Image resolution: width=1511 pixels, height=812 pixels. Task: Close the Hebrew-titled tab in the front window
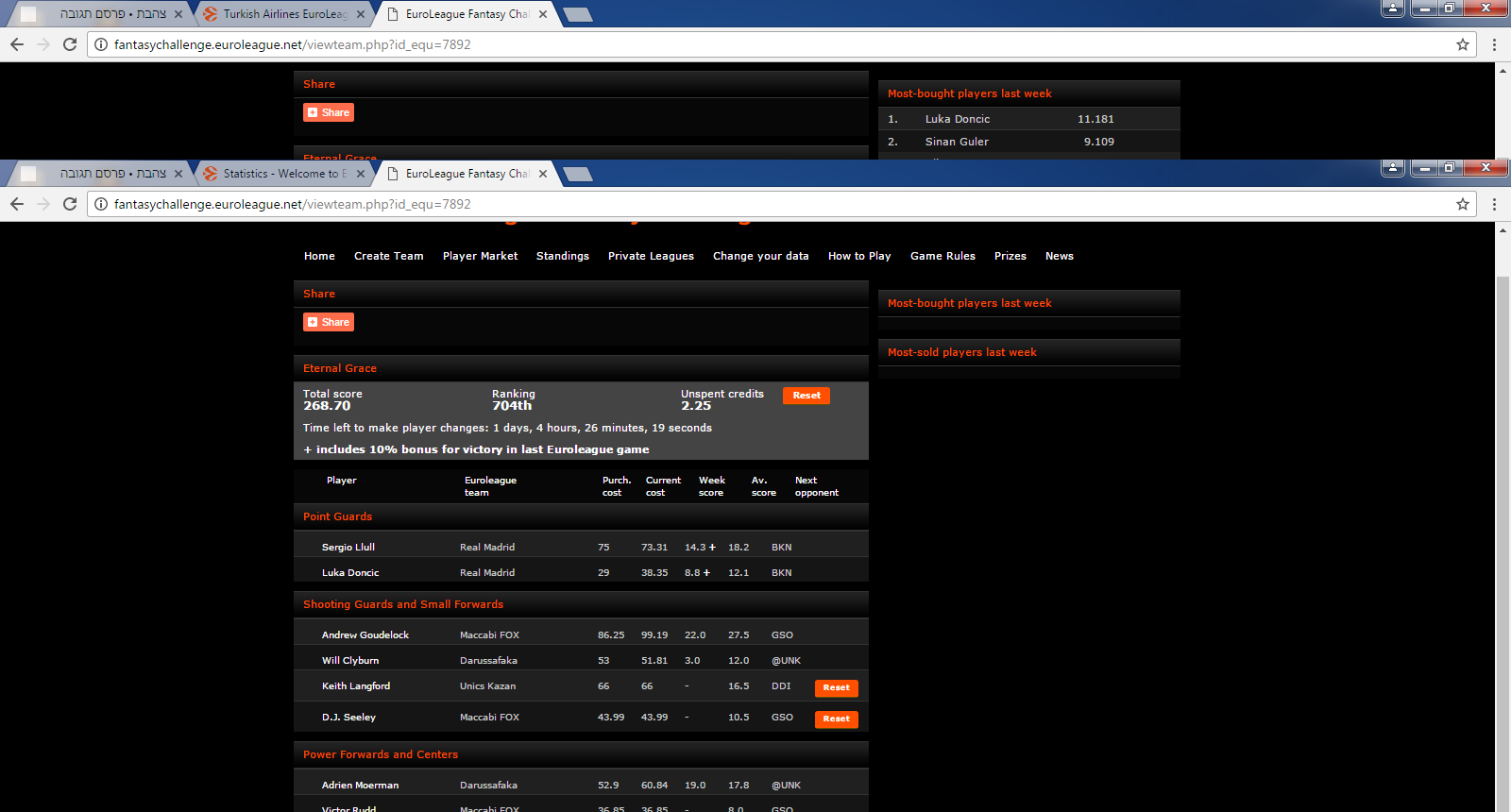(178, 174)
